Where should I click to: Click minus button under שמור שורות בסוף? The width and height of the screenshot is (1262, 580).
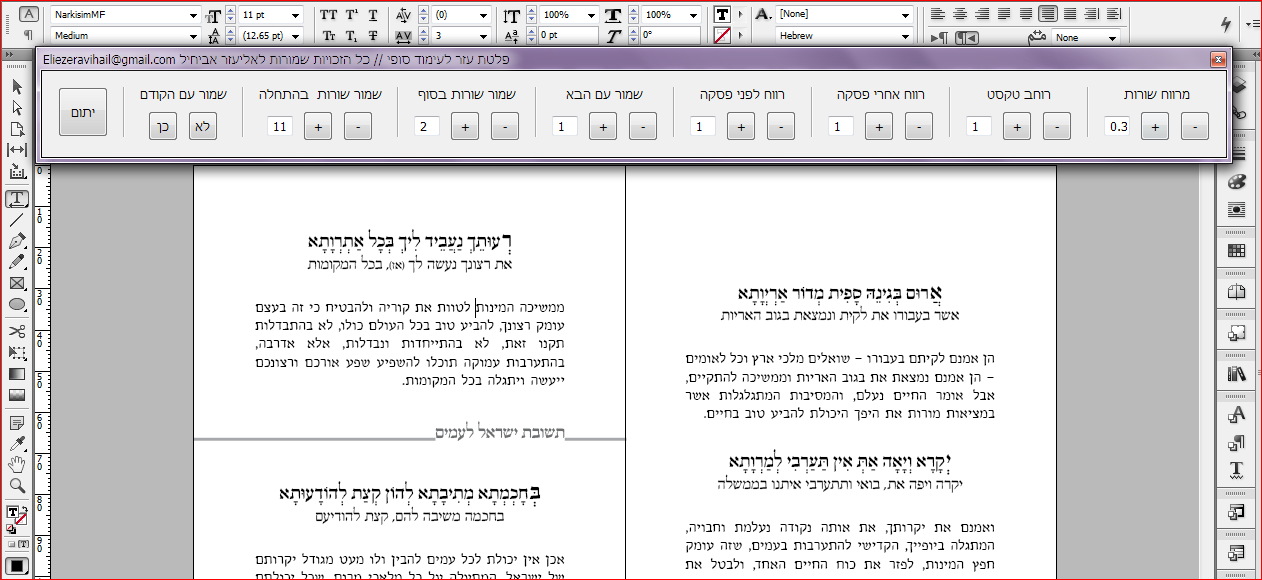coord(505,126)
